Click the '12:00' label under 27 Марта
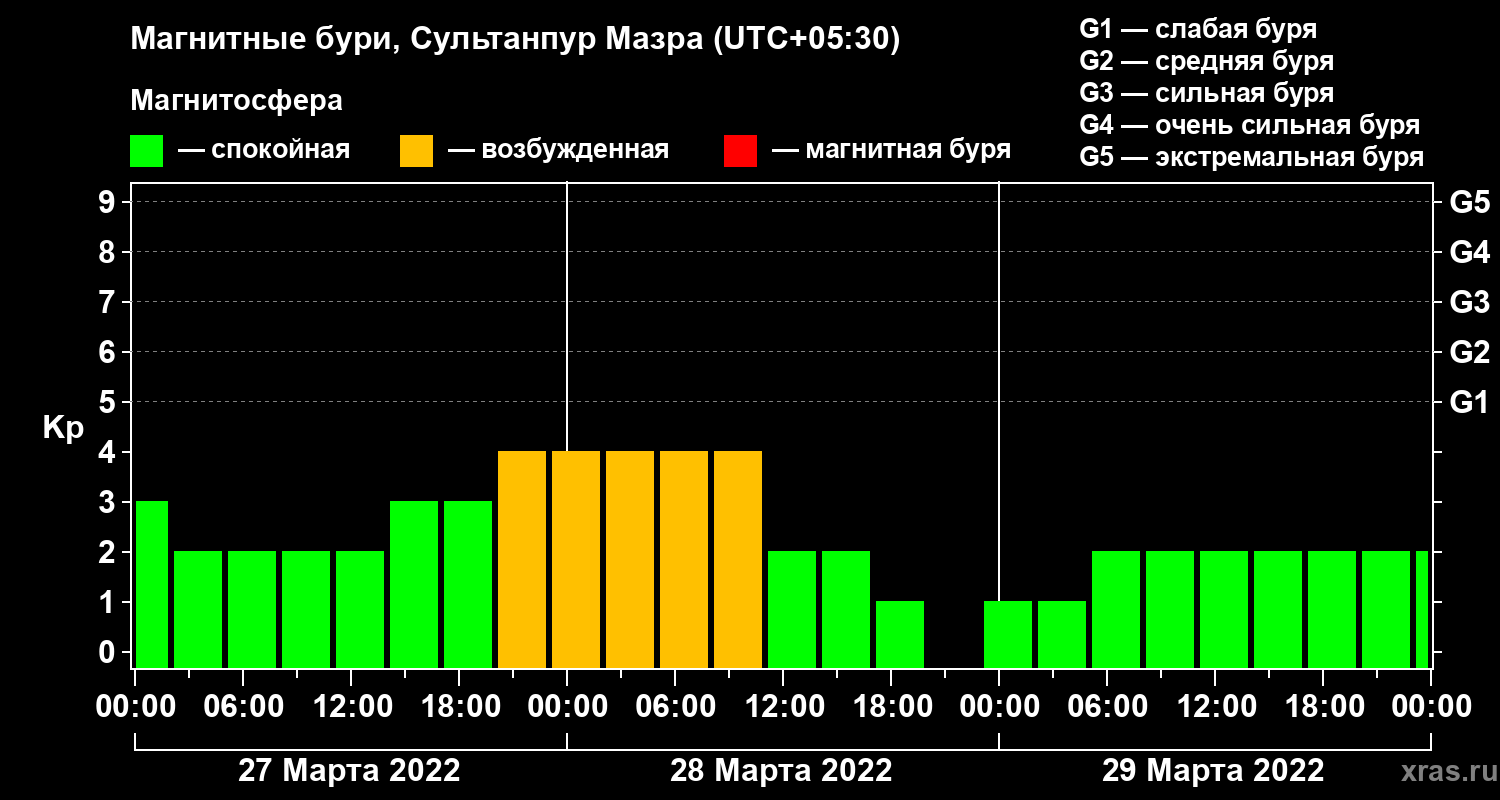The height and width of the screenshot is (800, 1500). 351,707
